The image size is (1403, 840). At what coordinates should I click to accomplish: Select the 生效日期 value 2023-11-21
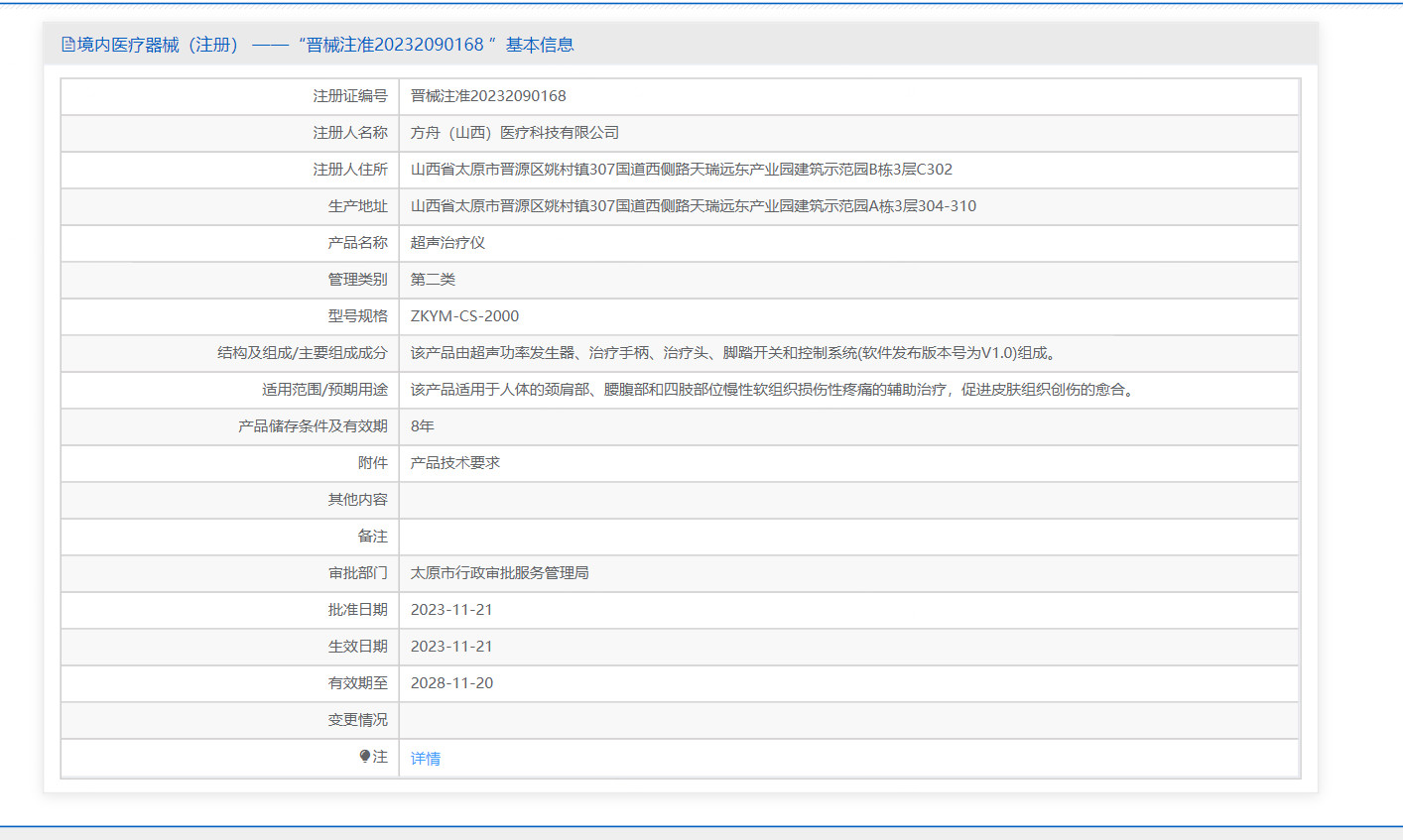pos(451,647)
